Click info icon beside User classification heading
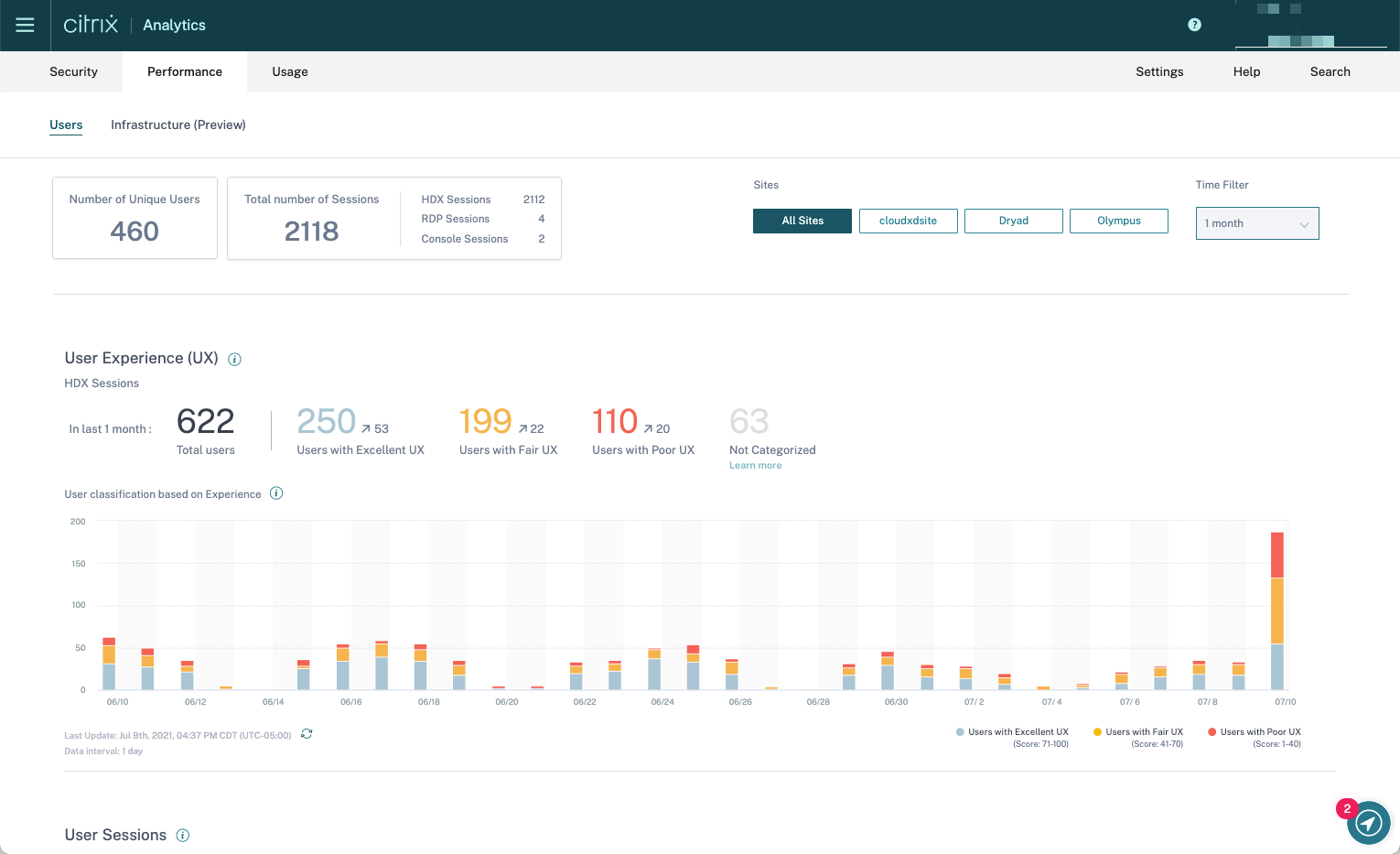1400x854 pixels. [276, 493]
